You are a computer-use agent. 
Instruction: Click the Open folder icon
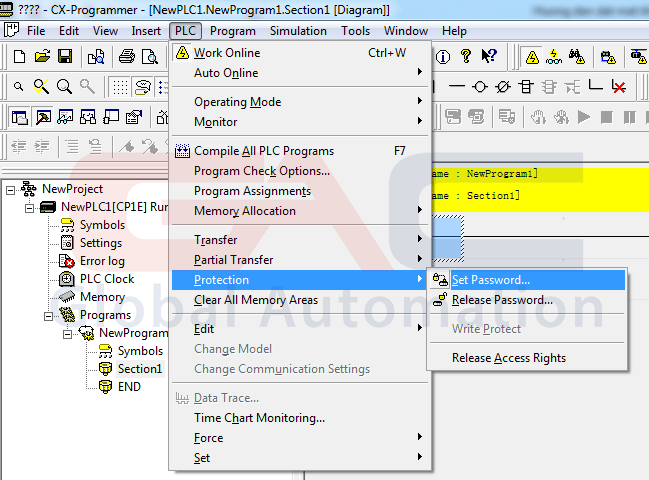pos(42,56)
